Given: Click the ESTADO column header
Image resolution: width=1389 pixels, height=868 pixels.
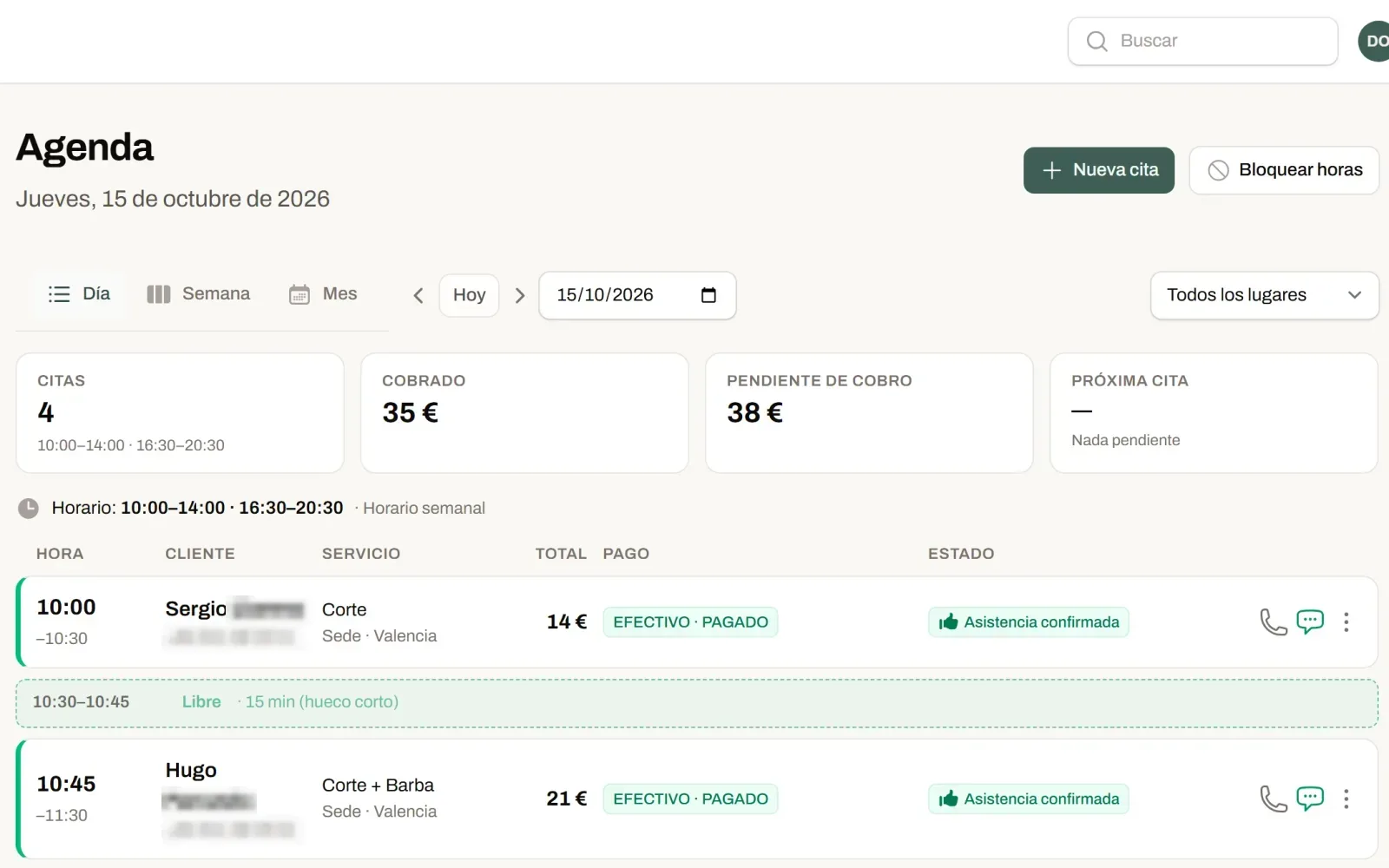Looking at the screenshot, I should (961, 554).
